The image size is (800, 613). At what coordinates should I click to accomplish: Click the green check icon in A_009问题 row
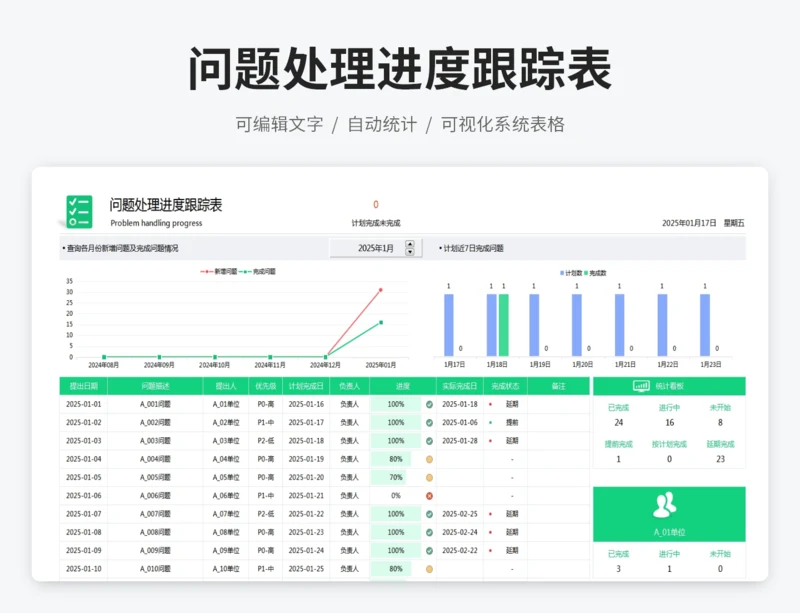pos(430,551)
